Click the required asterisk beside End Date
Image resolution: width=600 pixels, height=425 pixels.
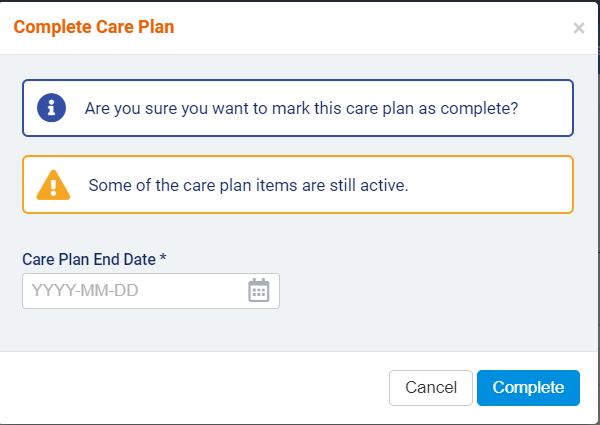pyautogui.click(x=163, y=259)
